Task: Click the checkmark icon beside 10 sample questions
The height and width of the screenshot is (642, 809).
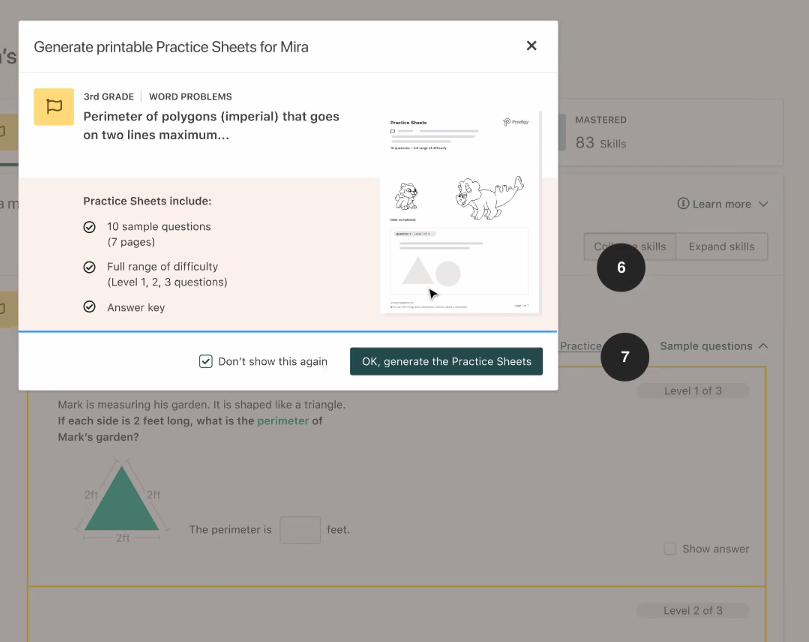Action: point(89,227)
